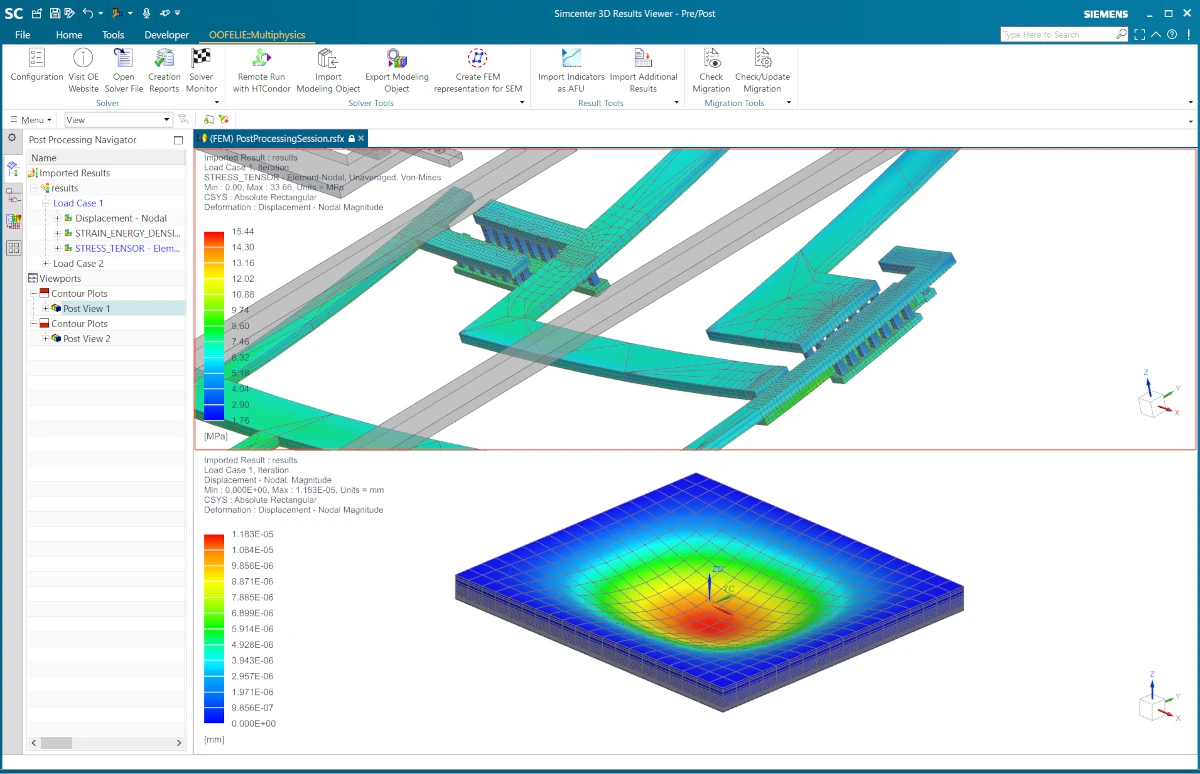The image size is (1200, 774).
Task: Switch to the Developer ribbon tab
Action: pyautogui.click(x=166, y=34)
